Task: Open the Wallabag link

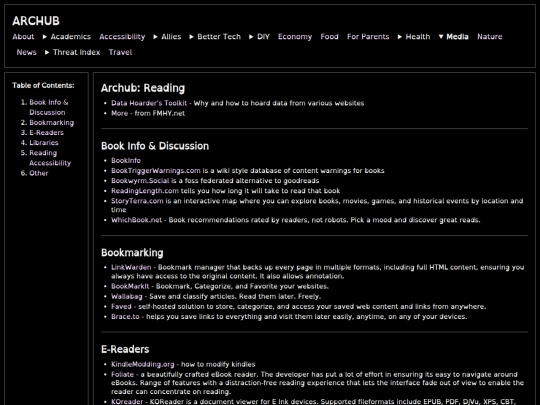Action: (127, 297)
